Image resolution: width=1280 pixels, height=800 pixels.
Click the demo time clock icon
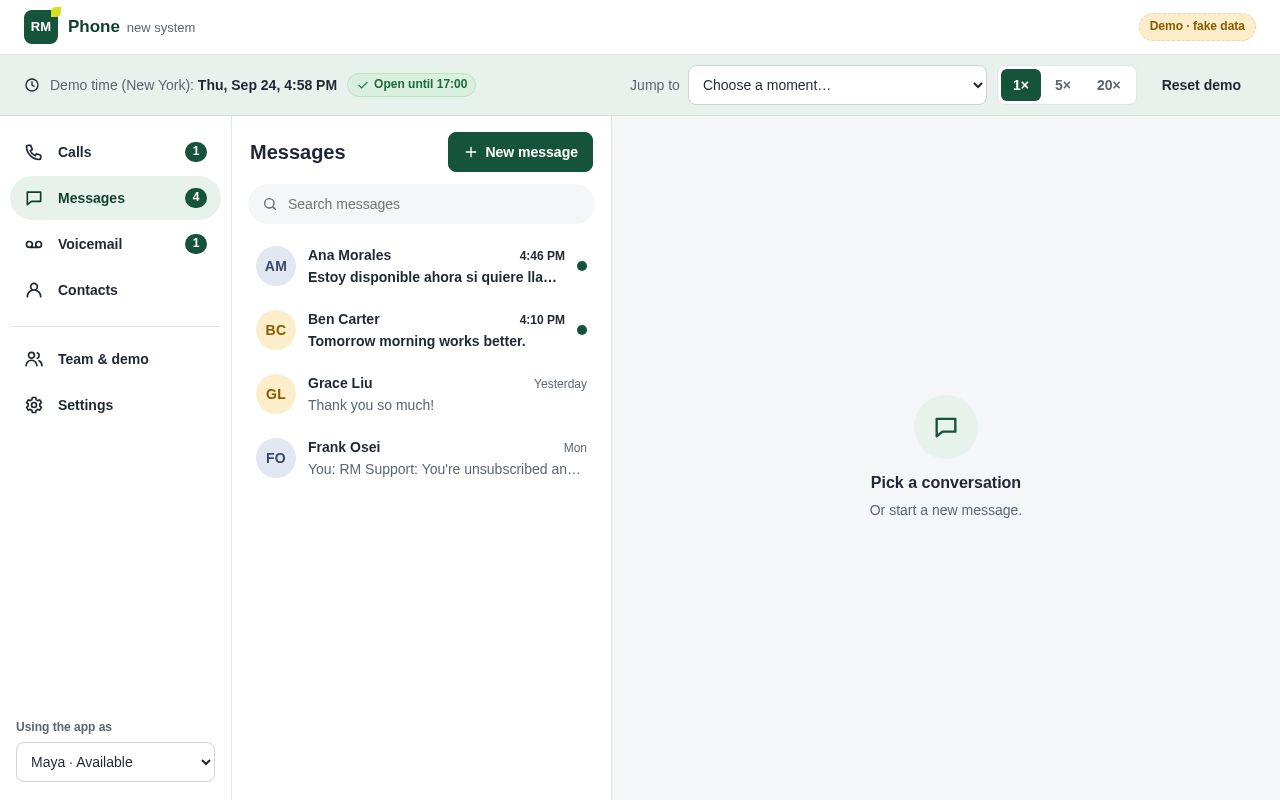[x=32, y=85]
